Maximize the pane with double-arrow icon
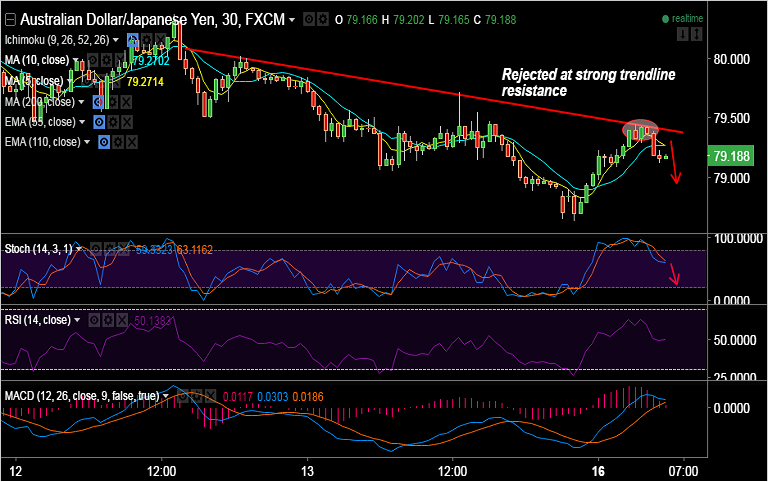This screenshot has width=768, height=482. (696, 34)
